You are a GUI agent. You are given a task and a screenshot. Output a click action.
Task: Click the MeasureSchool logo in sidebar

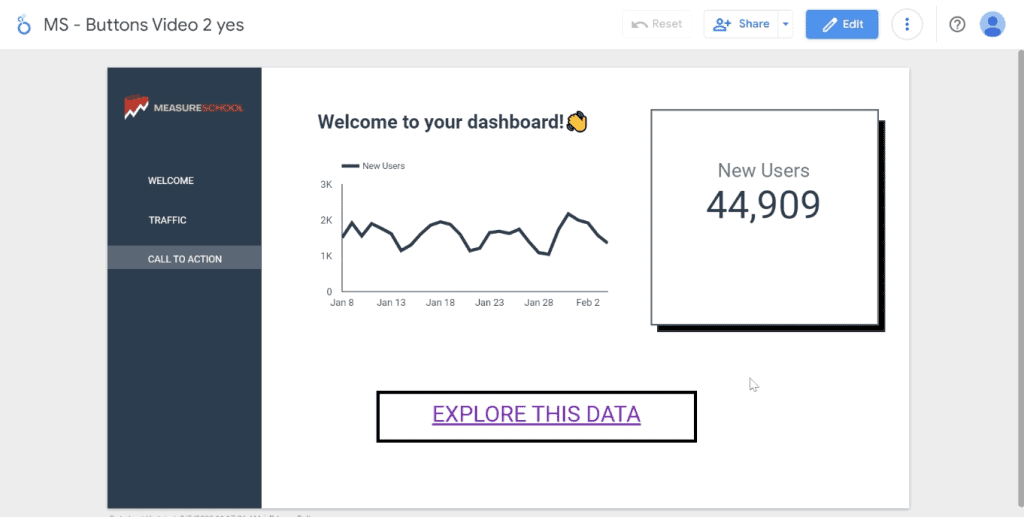(183, 107)
